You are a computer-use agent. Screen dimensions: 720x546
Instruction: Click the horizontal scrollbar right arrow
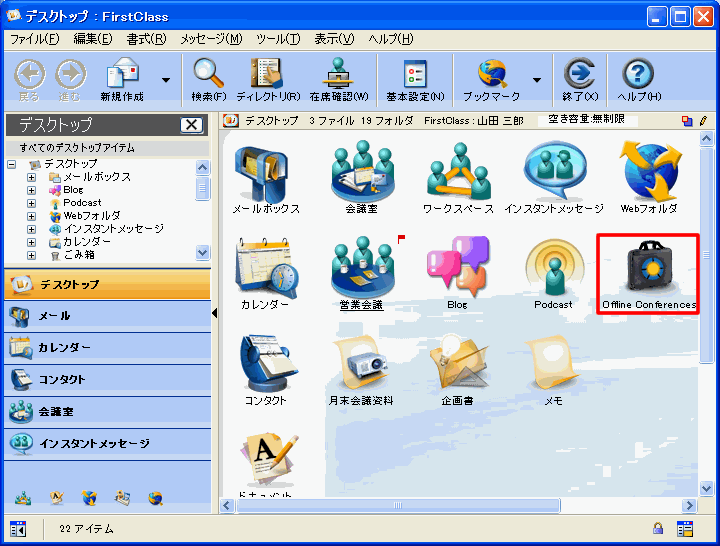coord(692,505)
